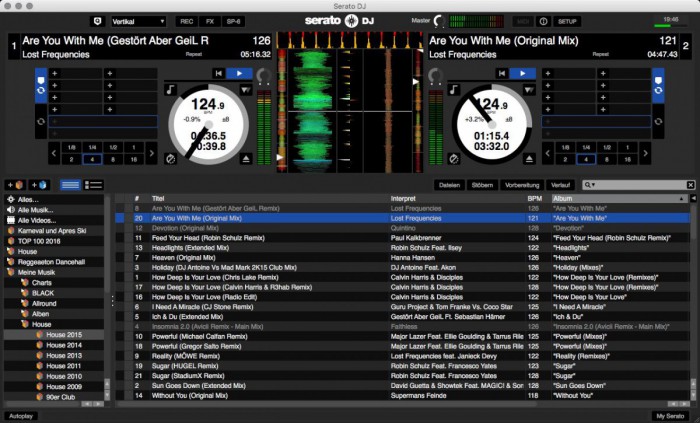Open the Vertikal display mode dropdown

coord(138,21)
